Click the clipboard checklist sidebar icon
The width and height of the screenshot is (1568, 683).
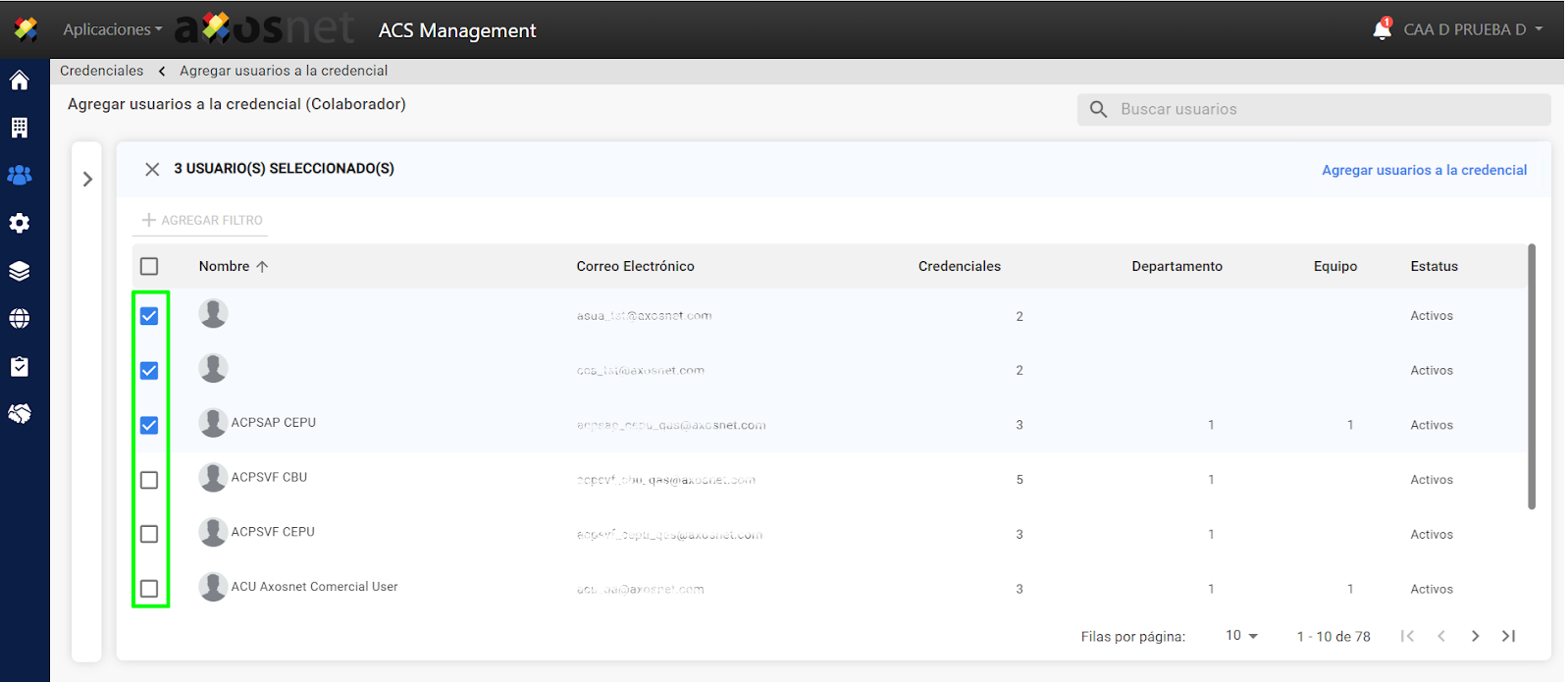click(x=20, y=366)
